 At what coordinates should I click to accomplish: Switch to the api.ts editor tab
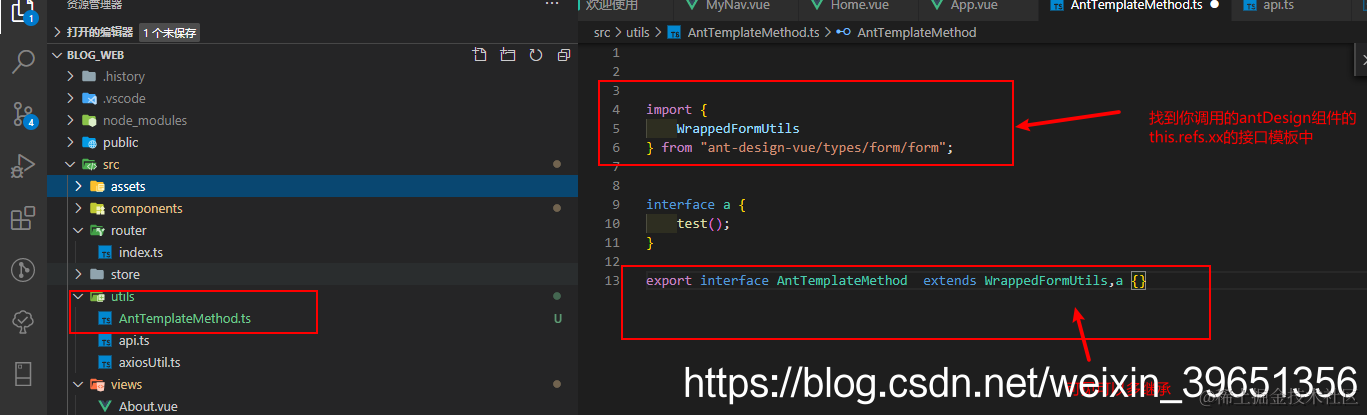1279,5
